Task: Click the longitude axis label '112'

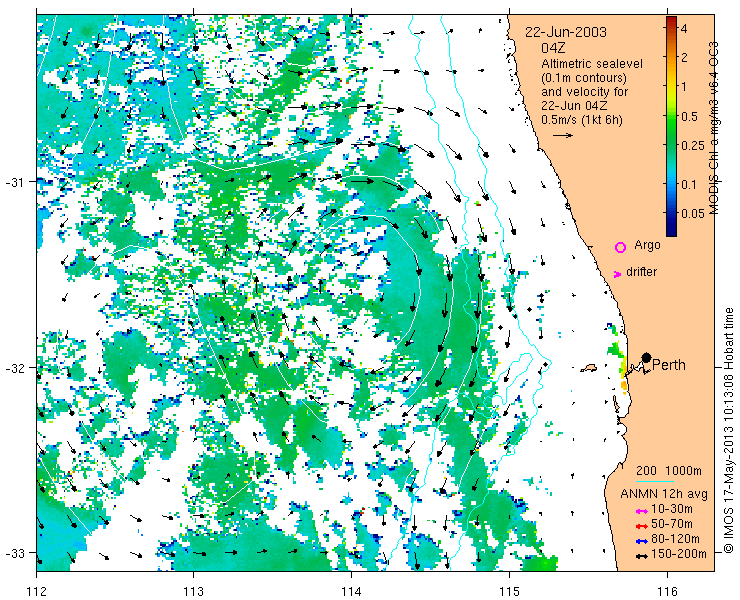Action: (x=36, y=591)
